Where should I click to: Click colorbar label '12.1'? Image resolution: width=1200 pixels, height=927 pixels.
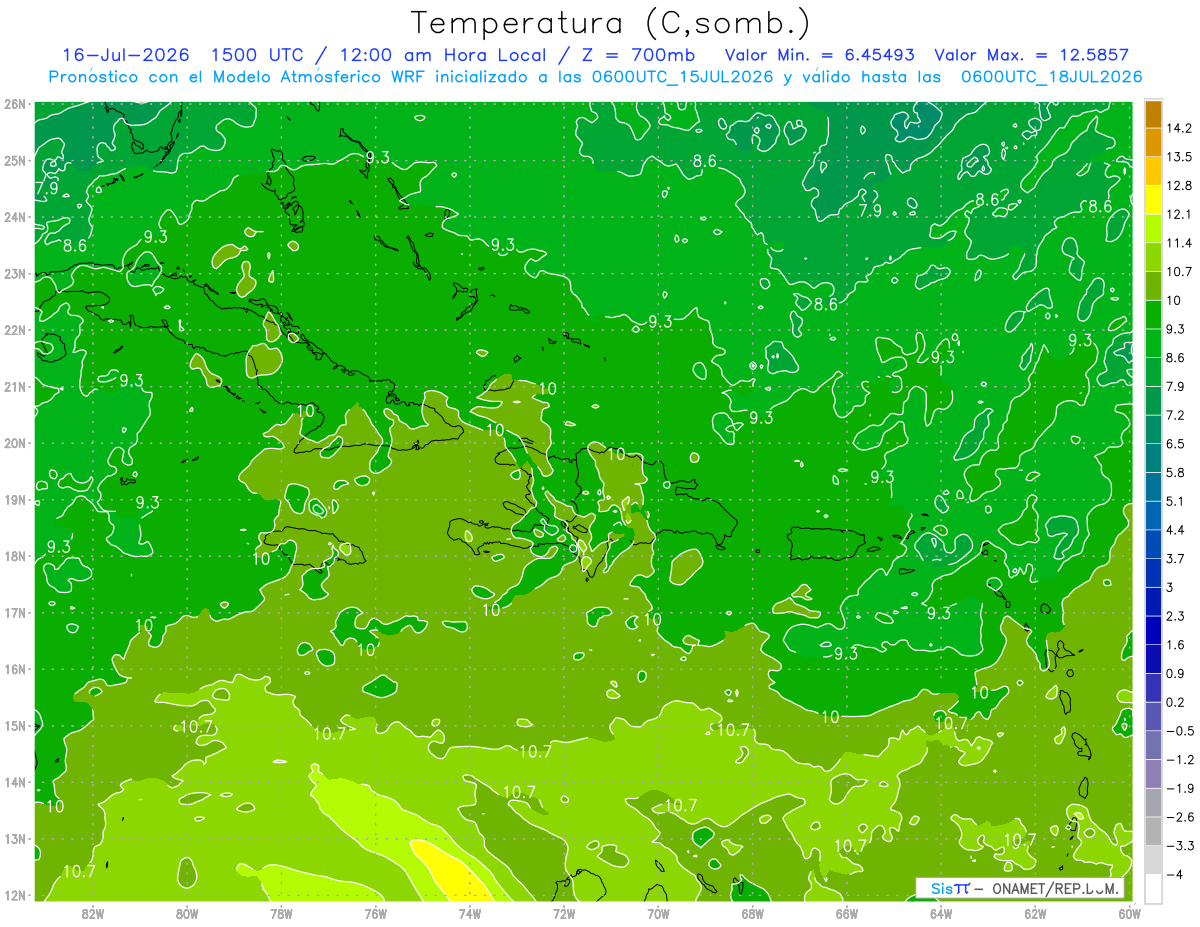1179,214
